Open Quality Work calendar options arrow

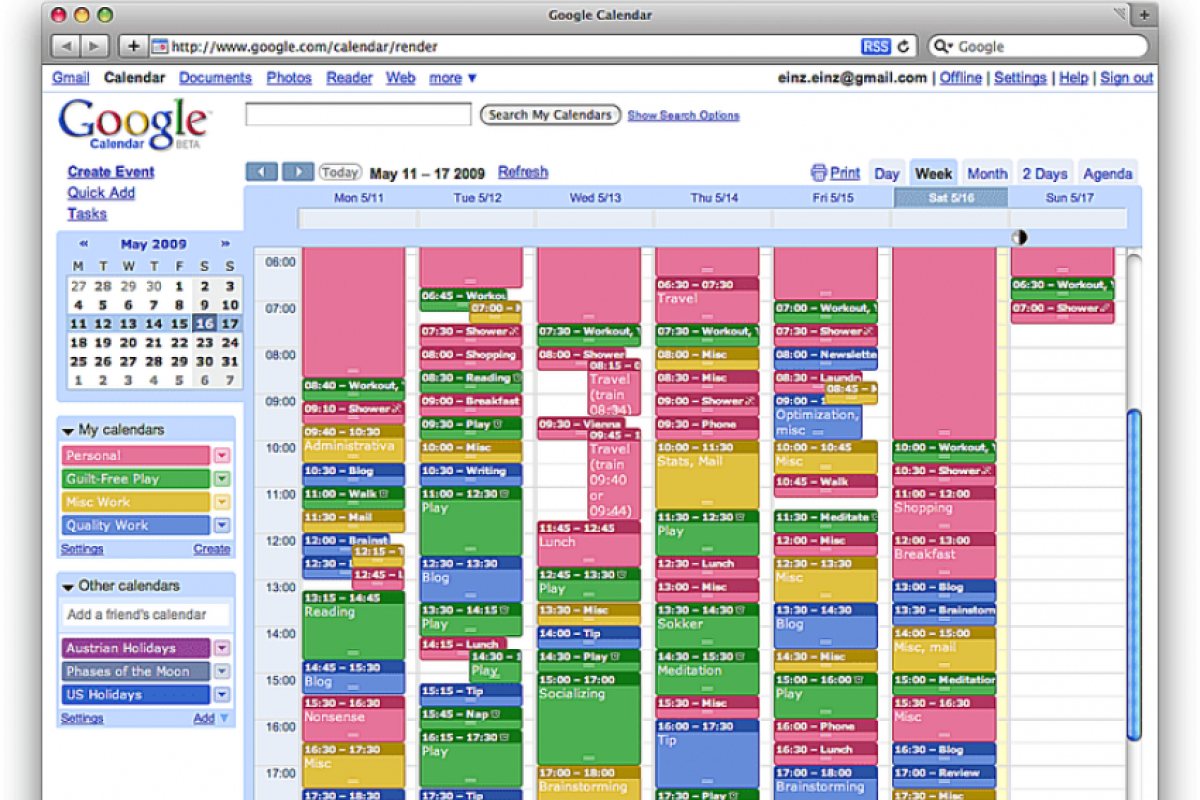click(222, 525)
